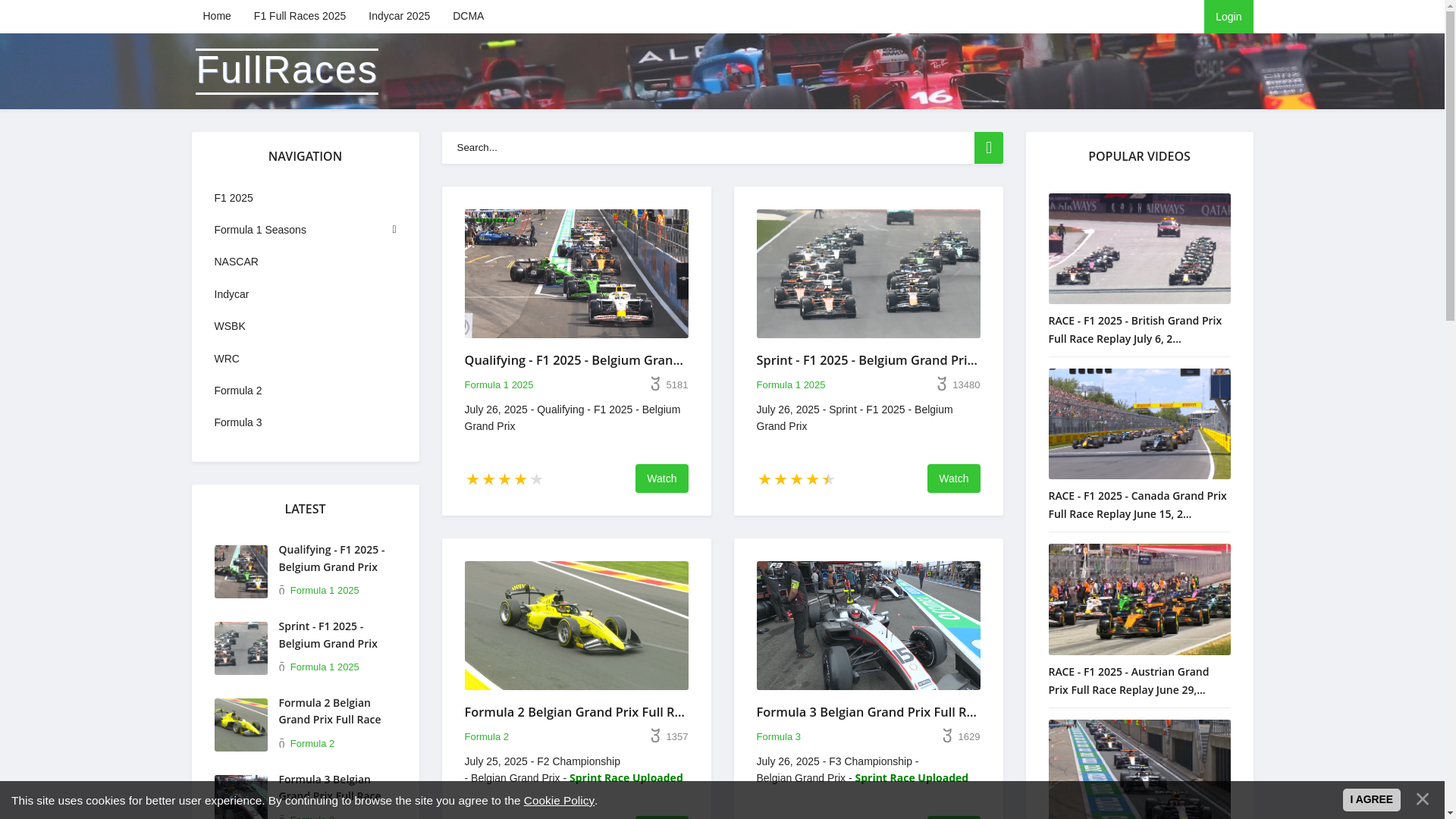Image resolution: width=1456 pixels, height=819 pixels.
Task: Click Formula 3 category link on main card
Action: [778, 737]
